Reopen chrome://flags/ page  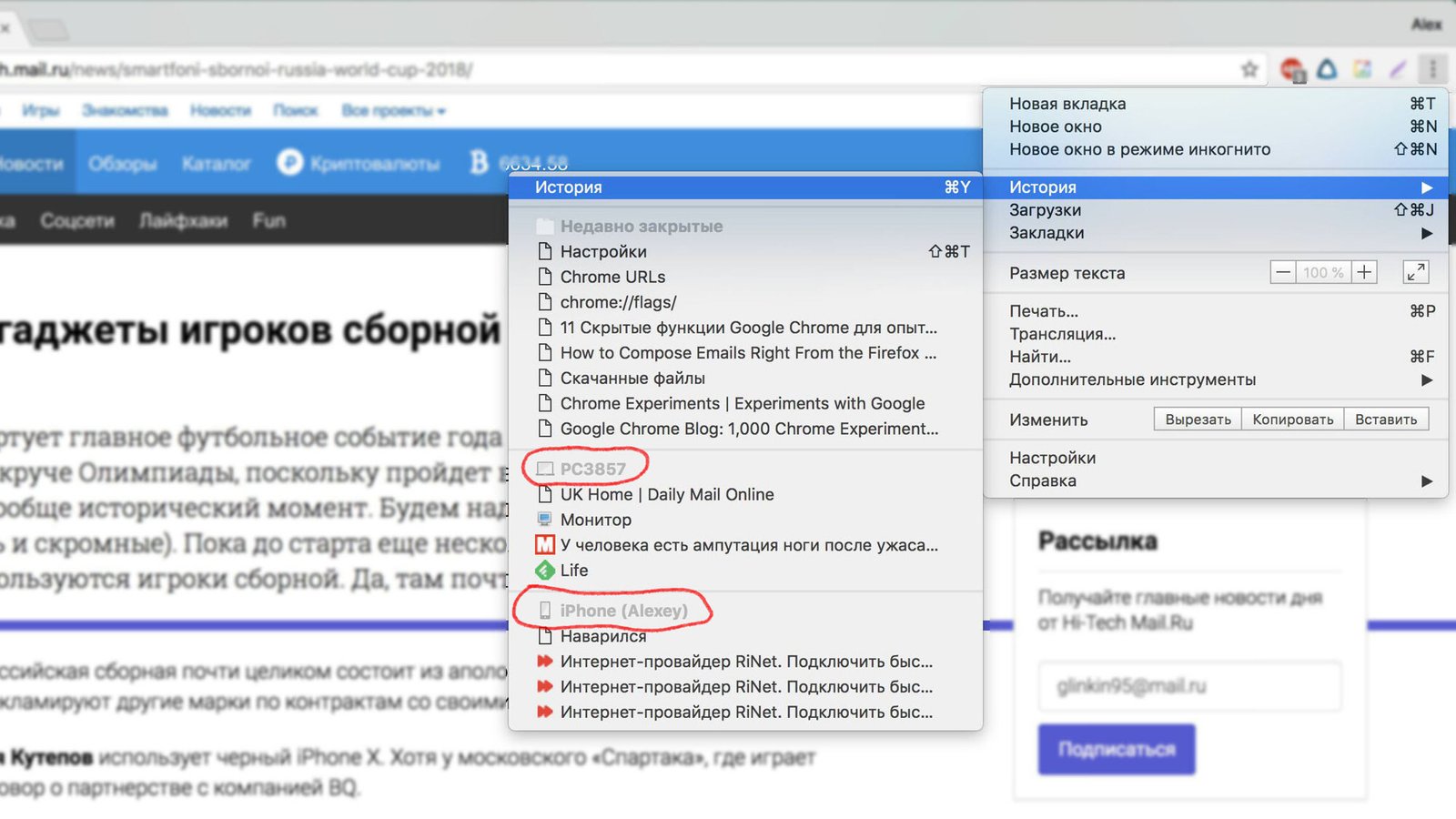tap(745, 302)
